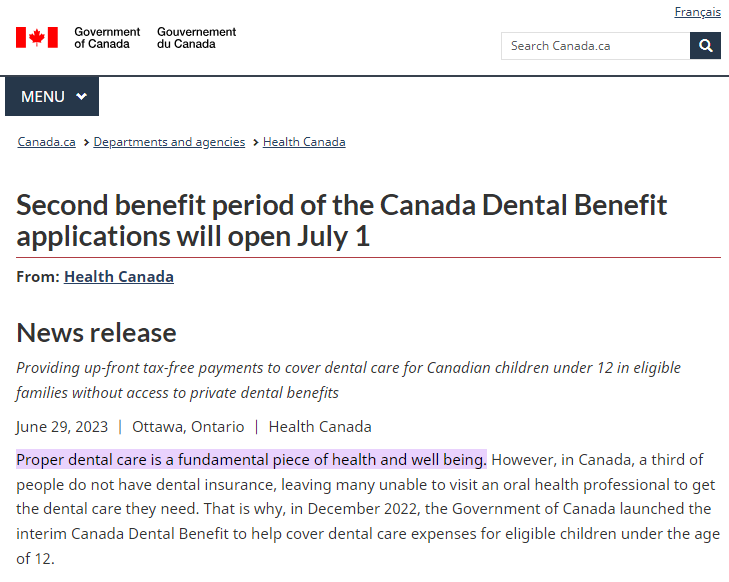This screenshot has width=729, height=582.
Task: Click the chevron arrow after Canada.ca breadcrumb
Action: click(x=86, y=143)
